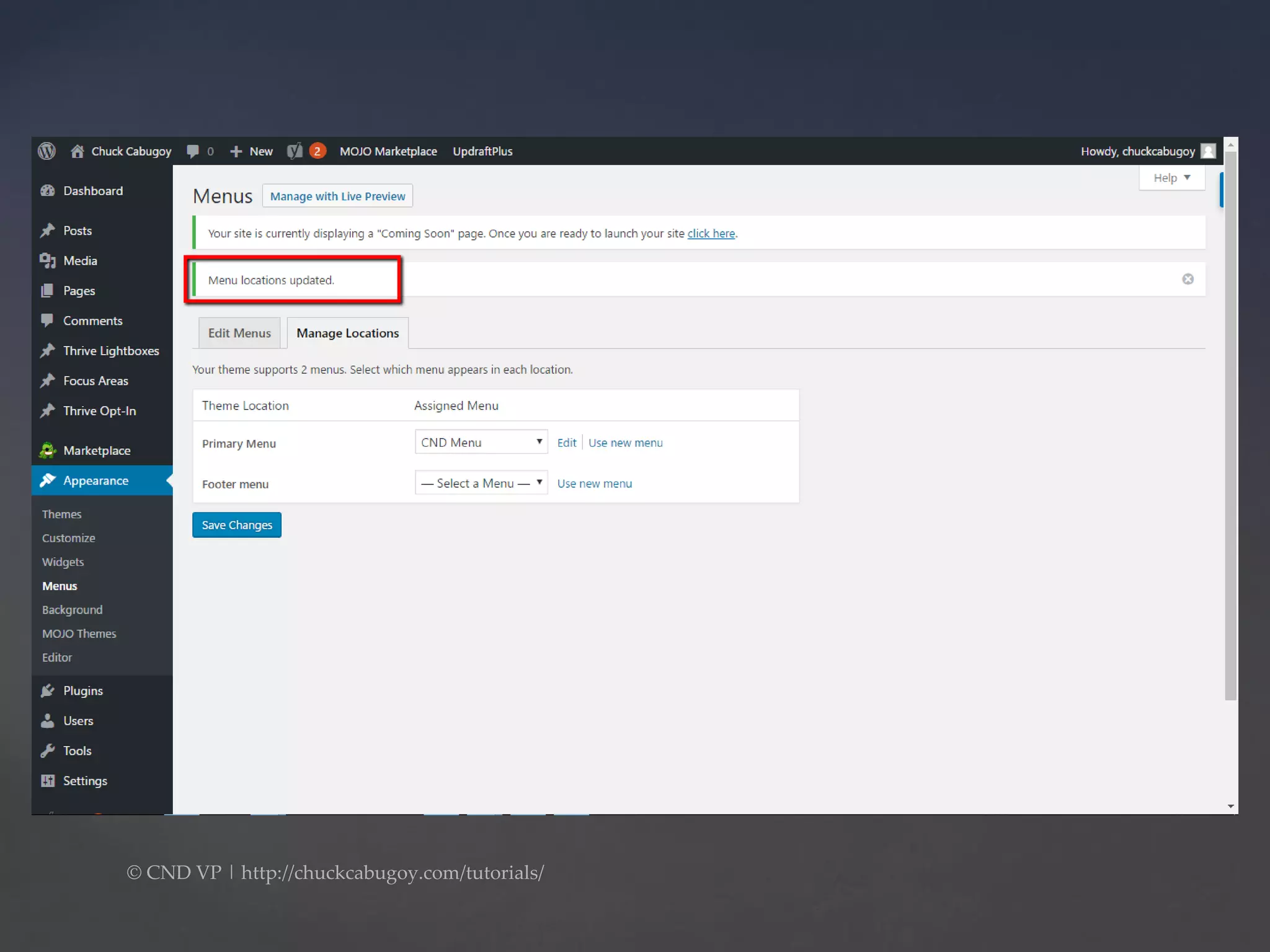1270x952 pixels.
Task: Click the Comments icon in sidebar
Action: 47,320
